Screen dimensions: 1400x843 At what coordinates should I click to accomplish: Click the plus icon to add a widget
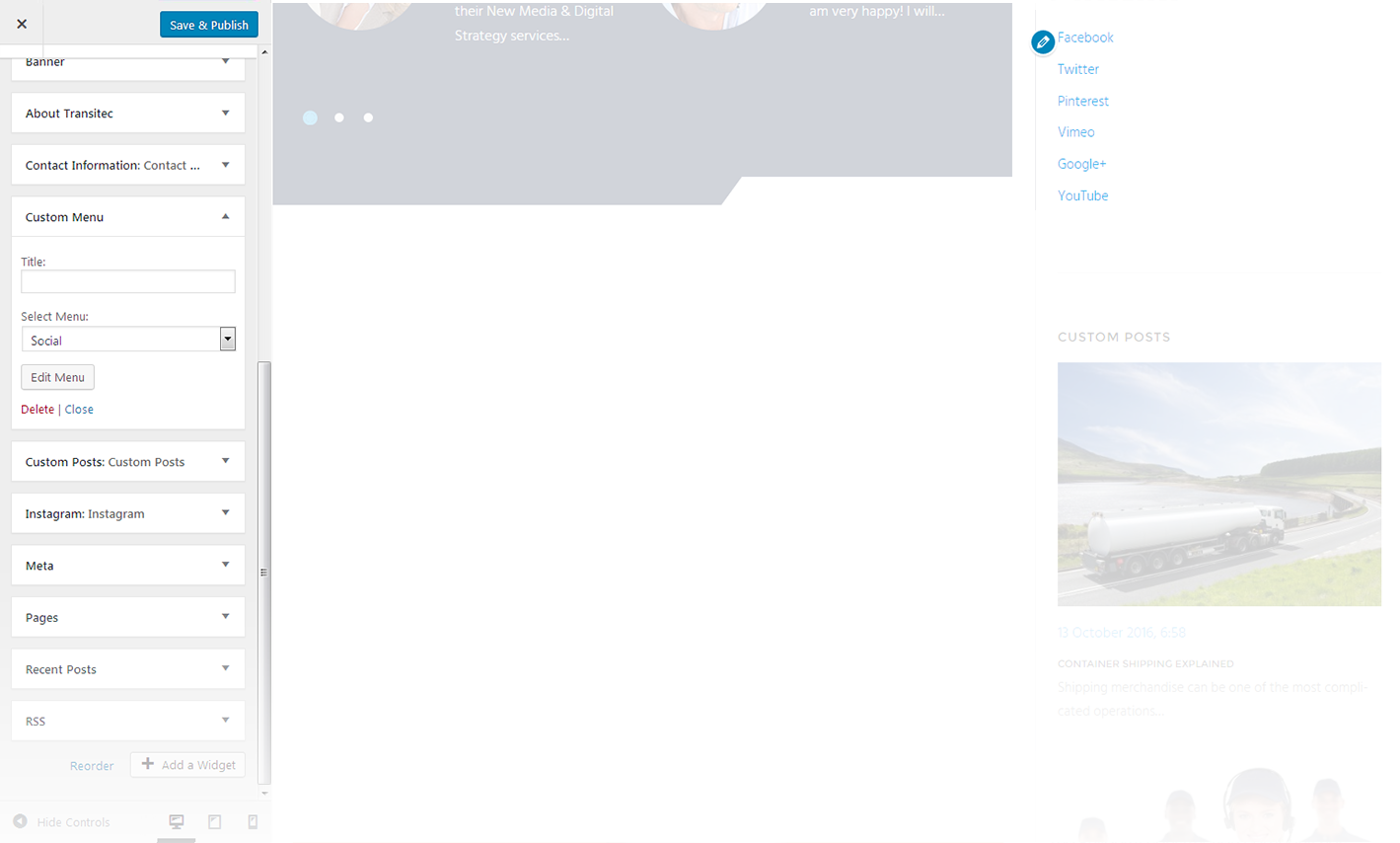[x=146, y=764]
